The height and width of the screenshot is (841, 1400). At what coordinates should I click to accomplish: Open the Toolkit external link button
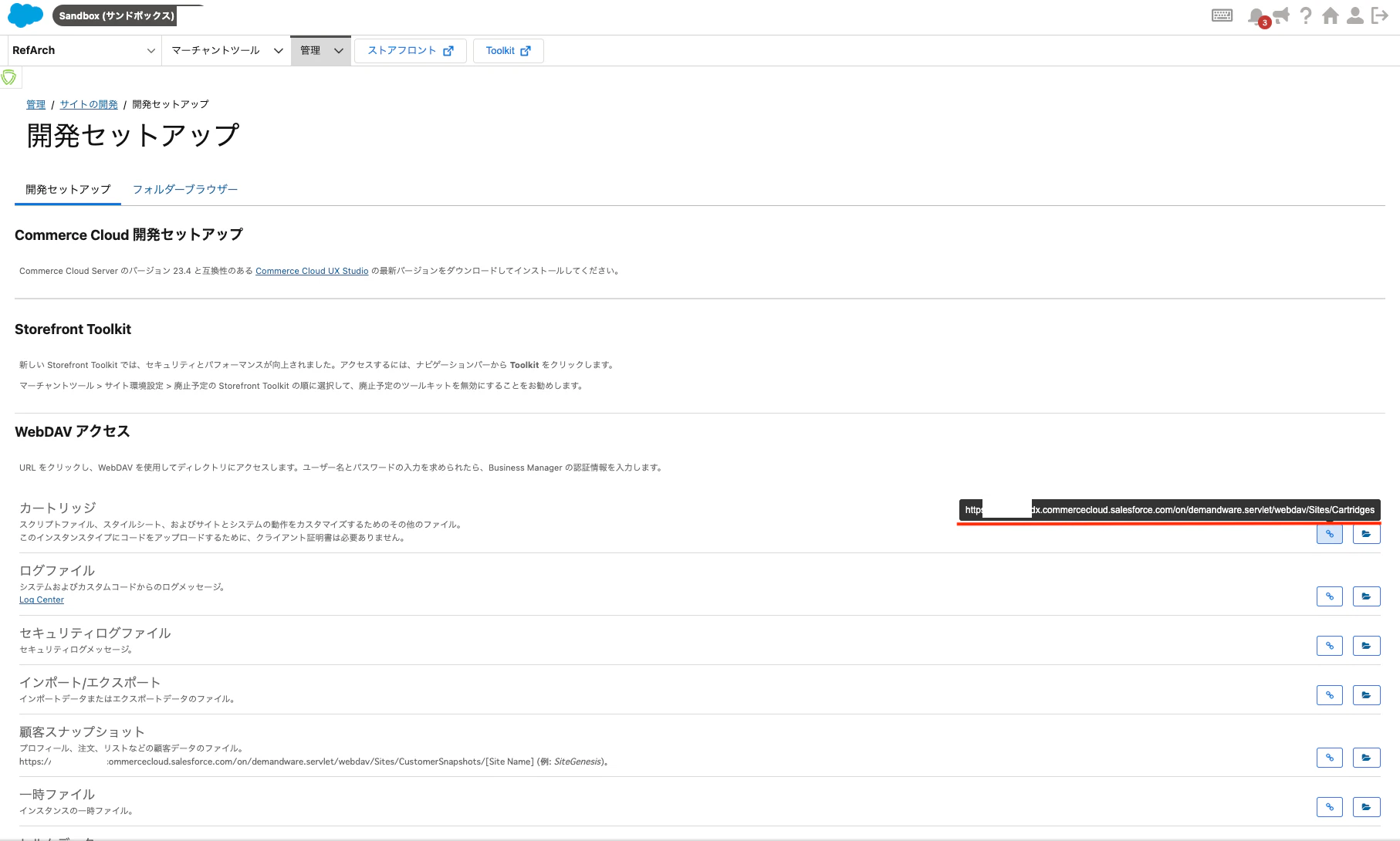click(509, 51)
